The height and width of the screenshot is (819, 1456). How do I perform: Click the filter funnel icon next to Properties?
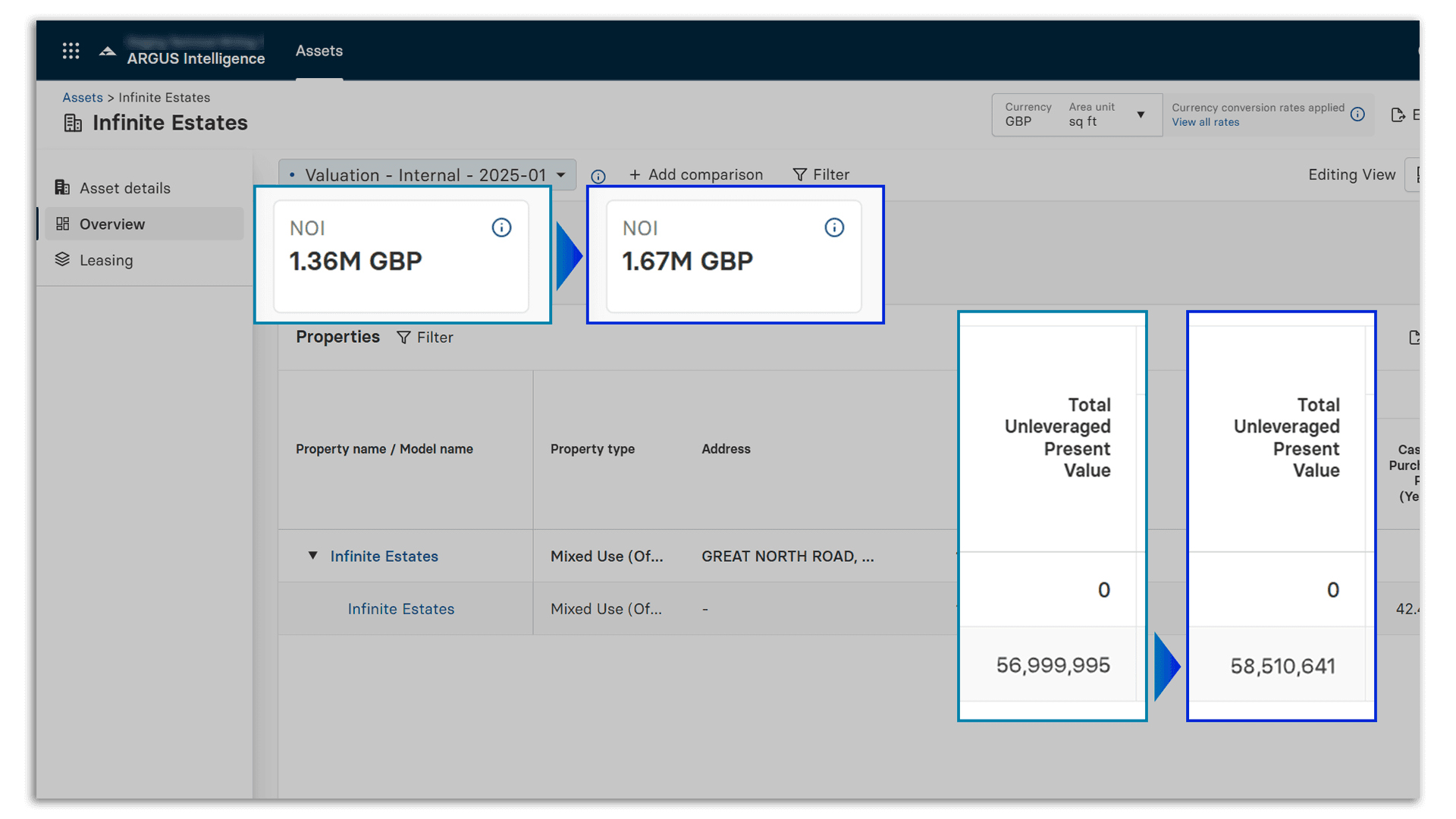click(x=404, y=337)
